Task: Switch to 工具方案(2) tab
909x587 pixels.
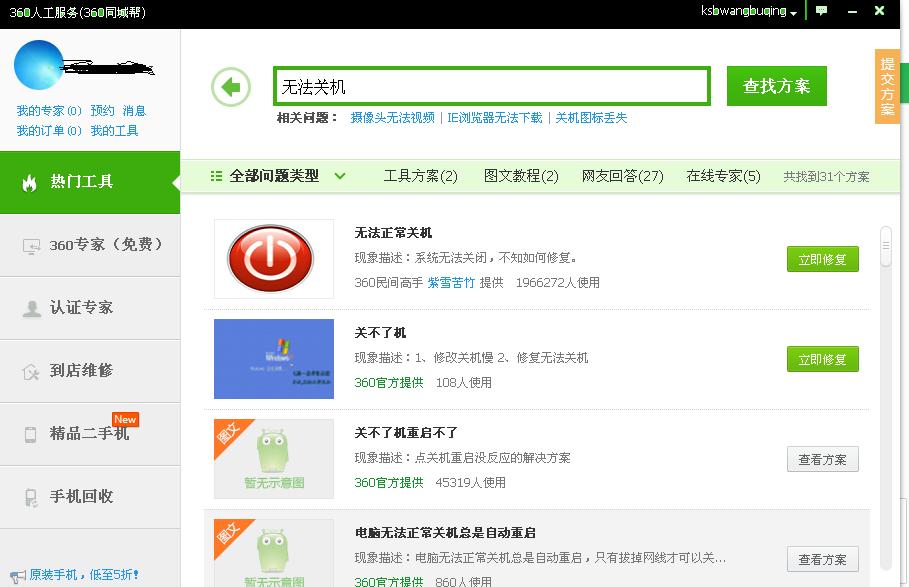Action: 420,176
